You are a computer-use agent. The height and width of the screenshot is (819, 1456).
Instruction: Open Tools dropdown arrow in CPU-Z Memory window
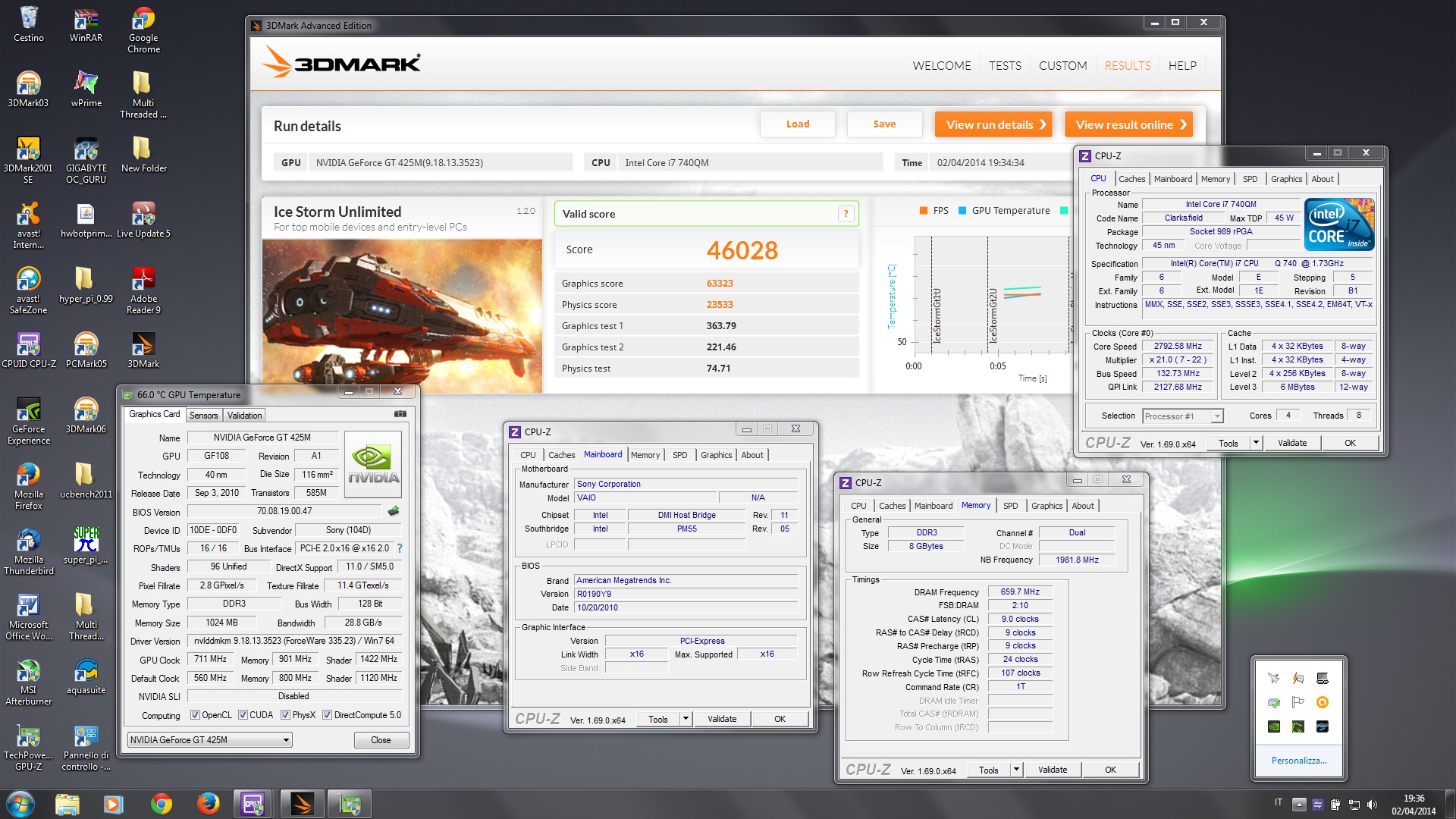pos(1016,770)
